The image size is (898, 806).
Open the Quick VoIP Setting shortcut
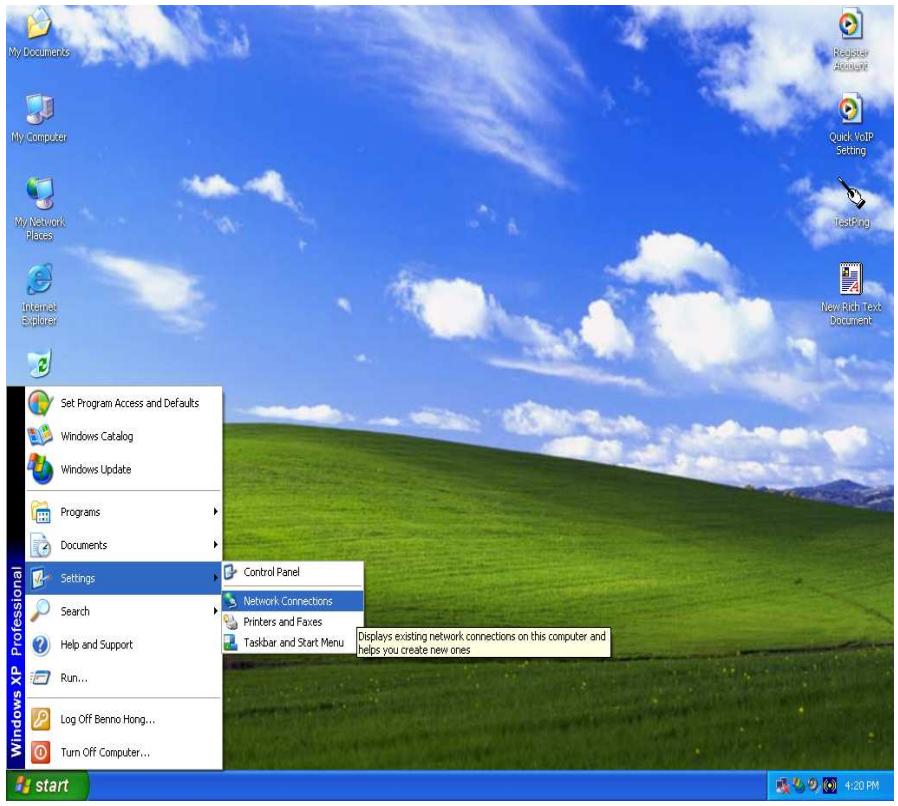(x=850, y=124)
